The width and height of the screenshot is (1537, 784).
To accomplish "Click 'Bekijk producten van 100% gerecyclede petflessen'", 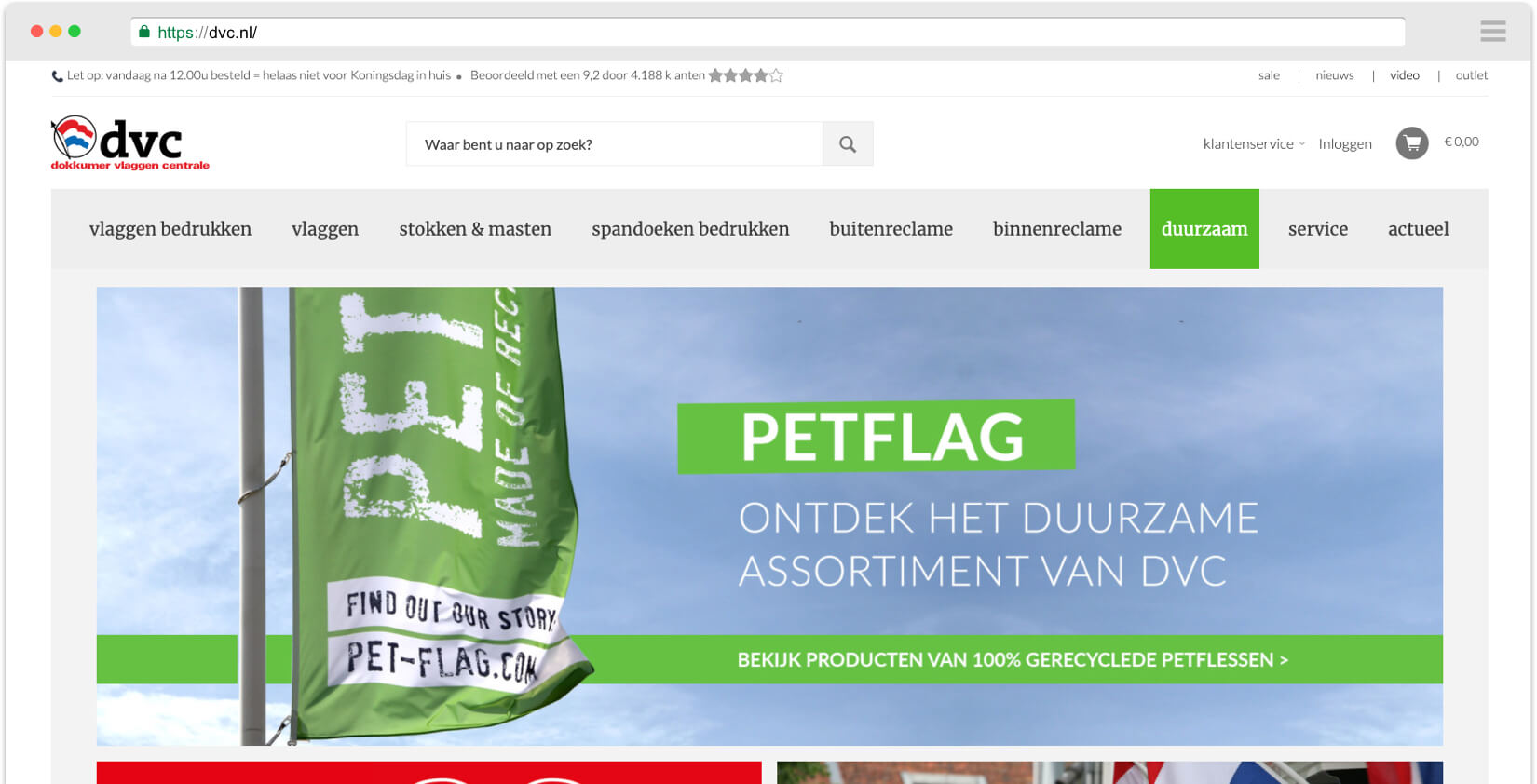I will click(1013, 660).
